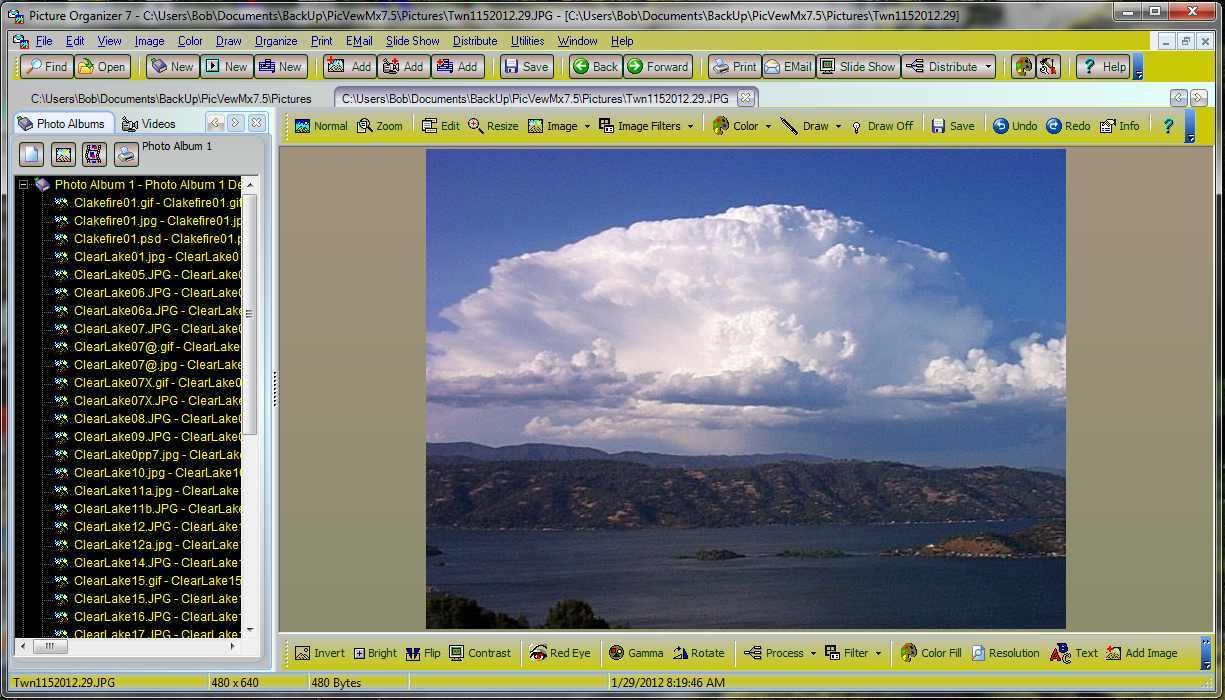Click the Resolution adjustment icon
This screenshot has width=1225, height=700.
(x=1006, y=652)
